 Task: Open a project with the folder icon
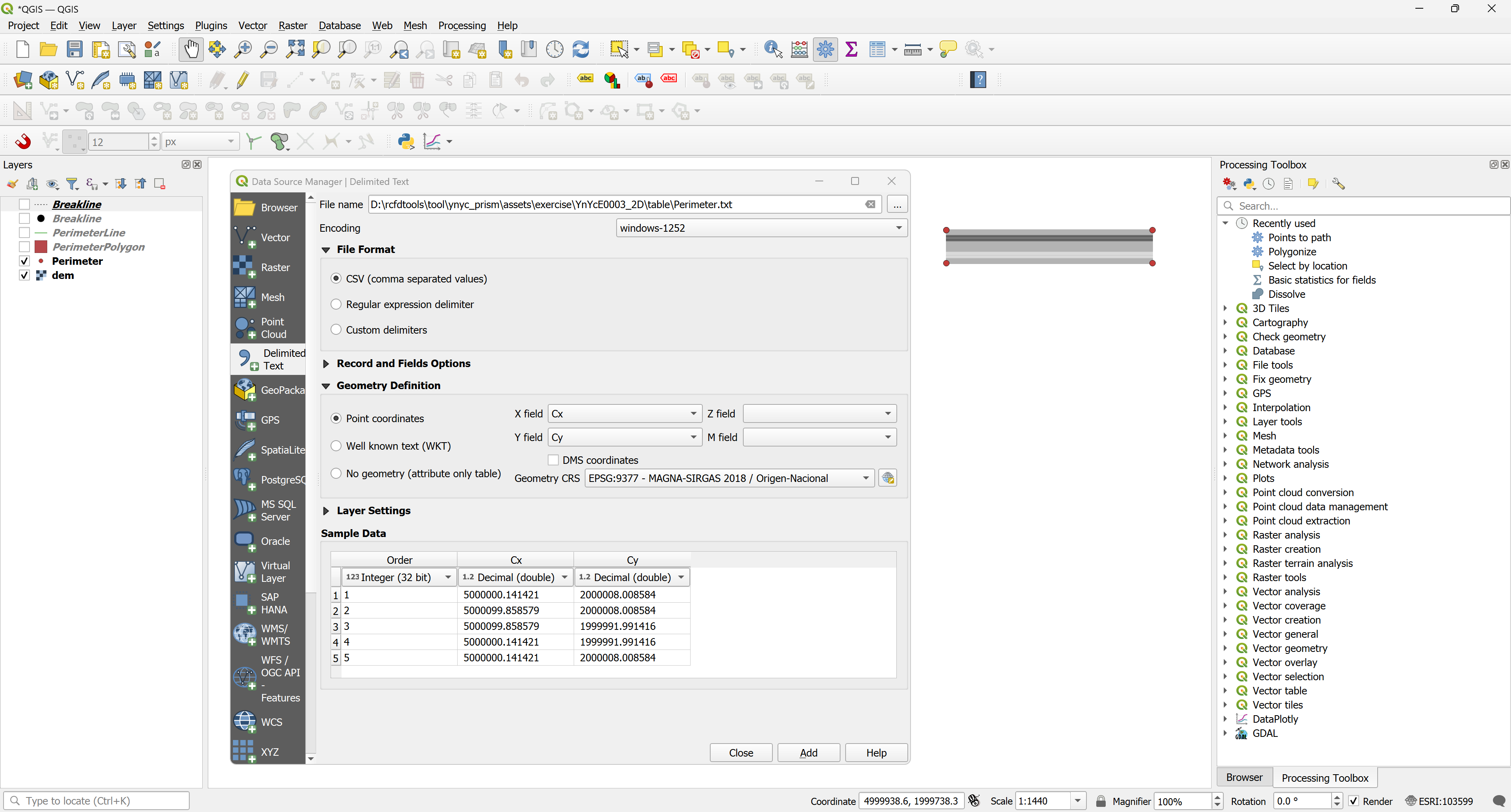48,49
